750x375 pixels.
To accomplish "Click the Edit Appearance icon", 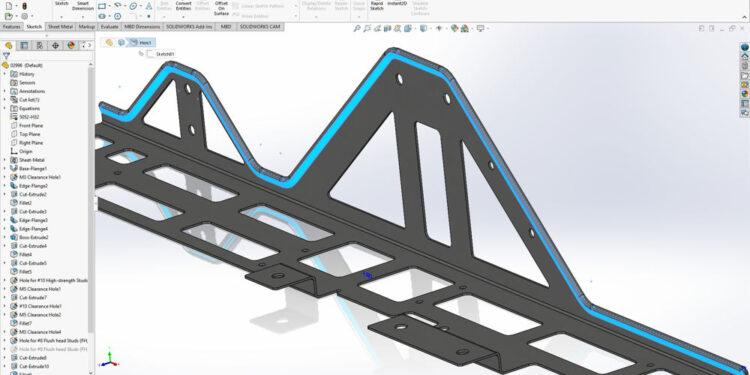I will click(454, 29).
